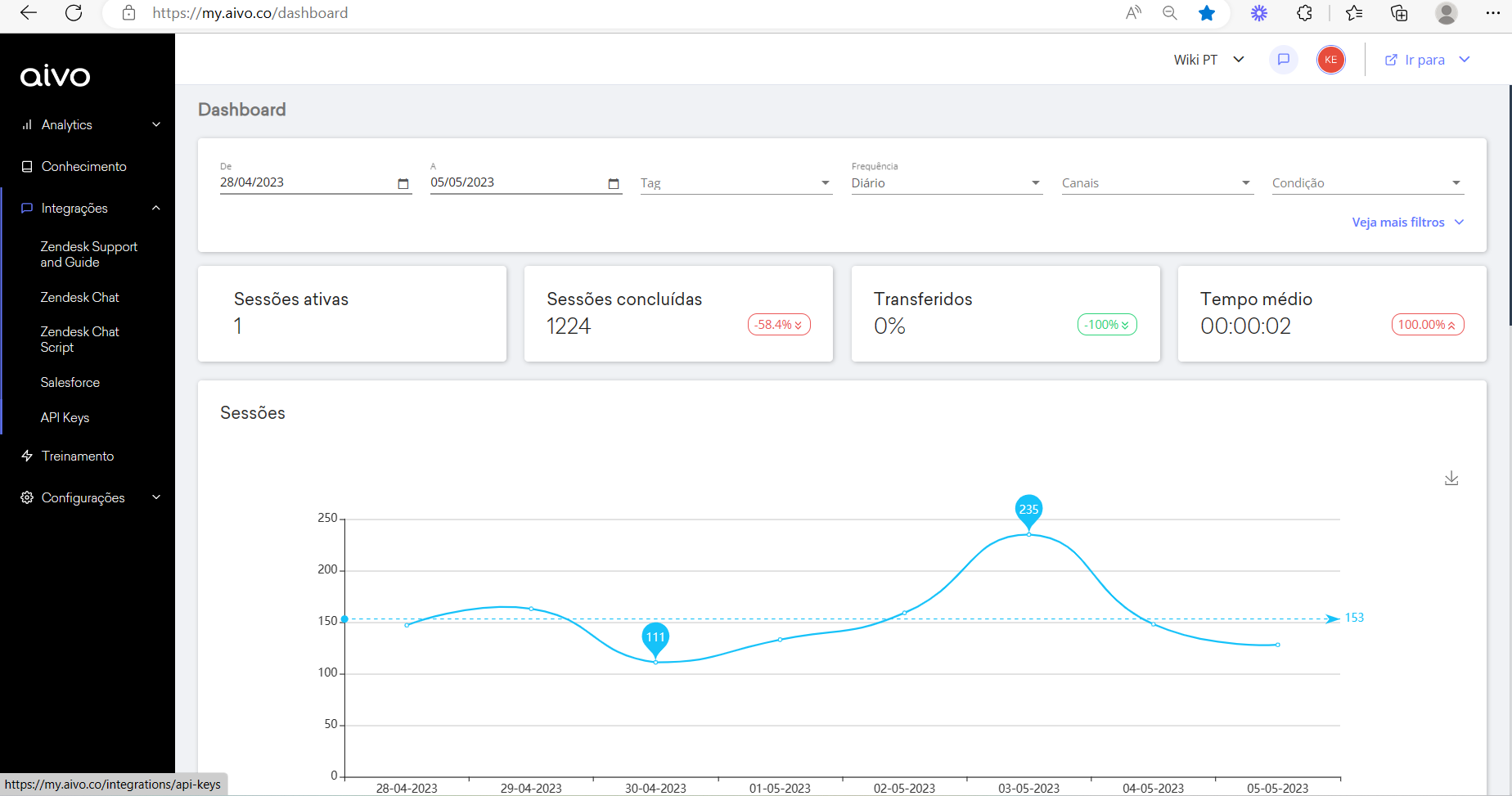The height and width of the screenshot is (796, 1512).
Task: Open Conhecimento in the sidebar
Action: (x=83, y=167)
